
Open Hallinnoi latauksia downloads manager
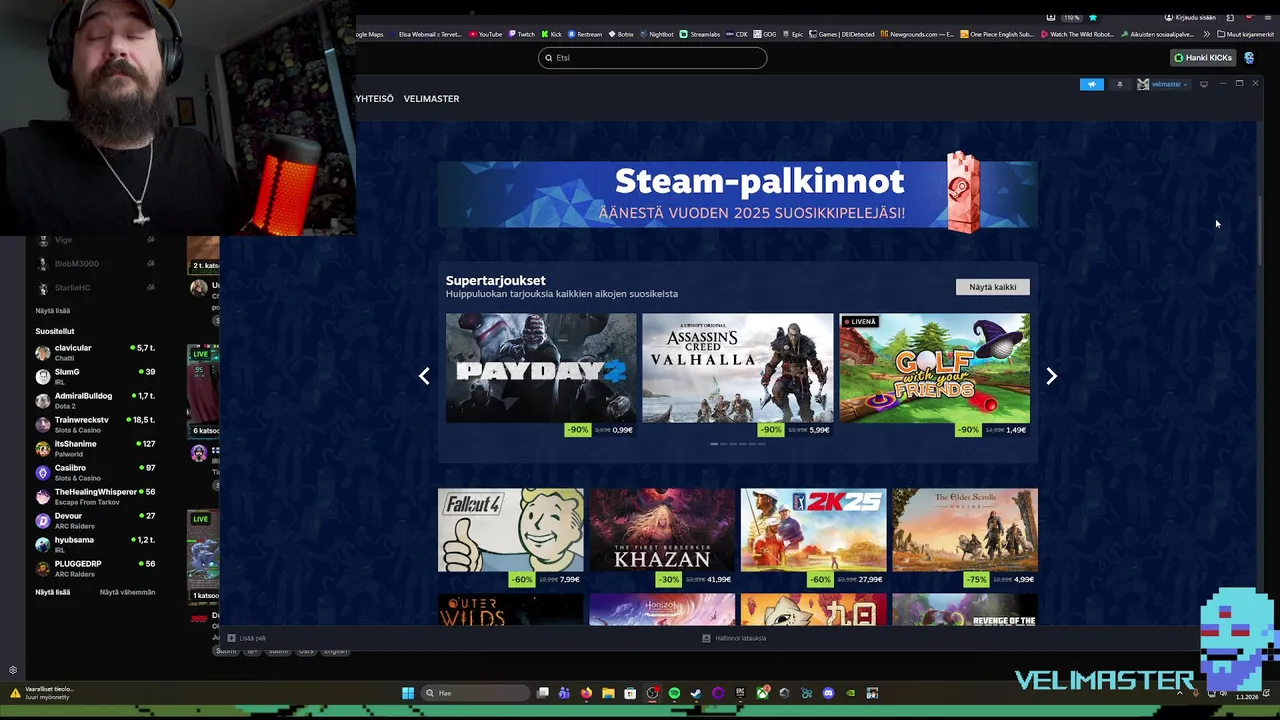click(x=735, y=638)
